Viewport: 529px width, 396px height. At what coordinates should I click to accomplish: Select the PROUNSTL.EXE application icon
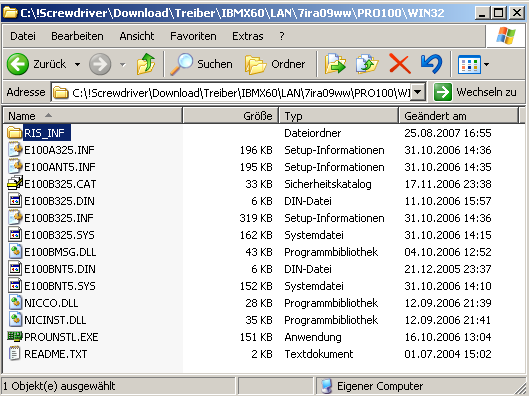(x=15, y=336)
